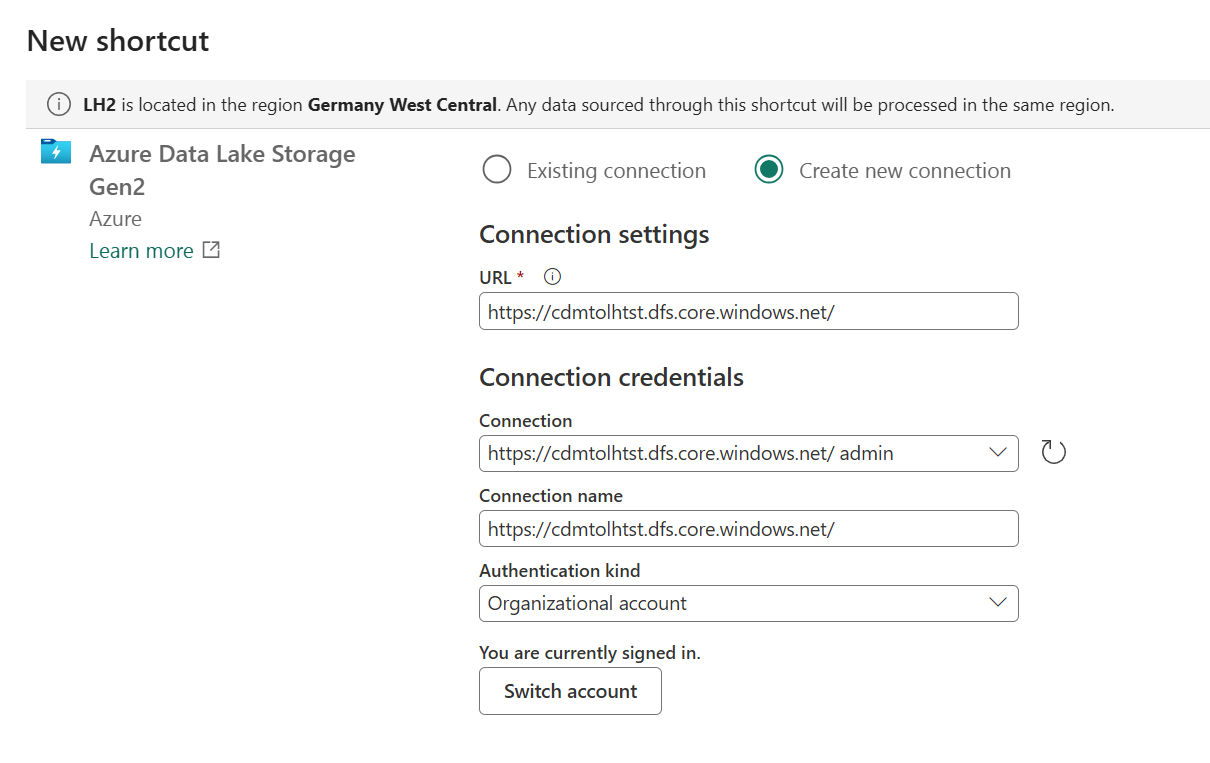Click the Connection name text field
Viewport: 1210px width, 763px height.
(748, 528)
